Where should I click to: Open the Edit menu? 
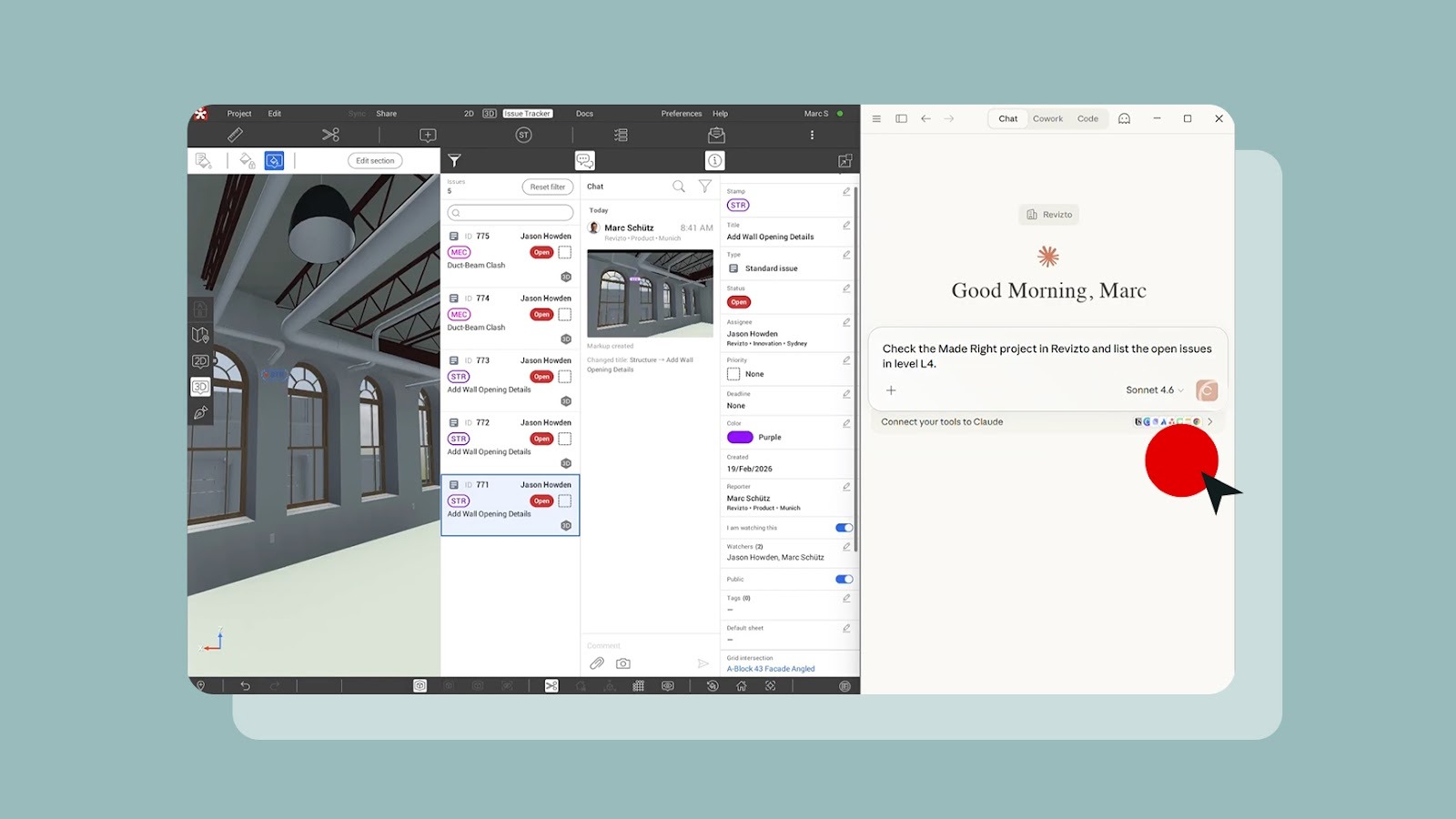tap(275, 114)
